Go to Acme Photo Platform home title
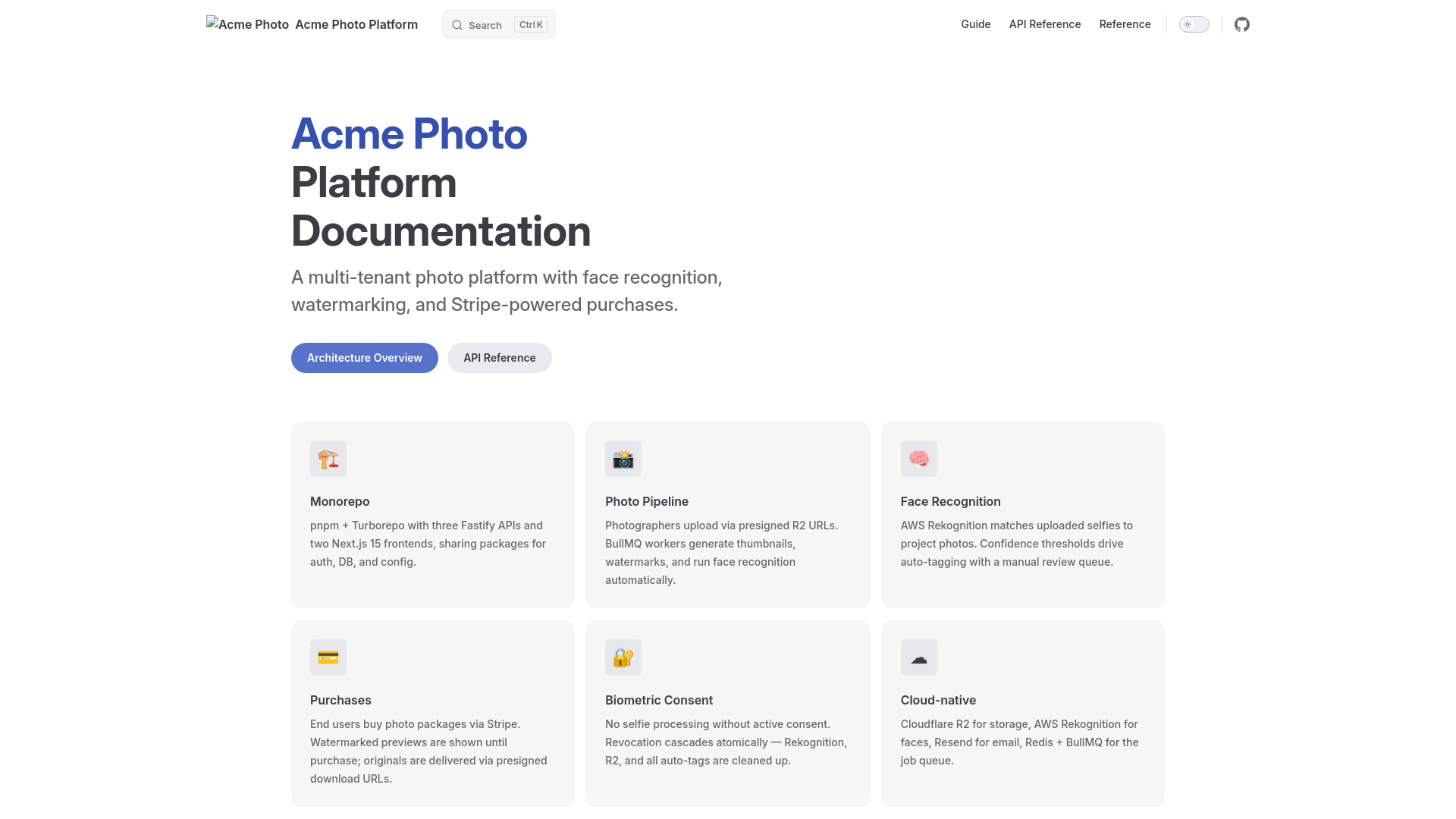Screen dimensions: 1456x819 pyautogui.click(x=356, y=24)
